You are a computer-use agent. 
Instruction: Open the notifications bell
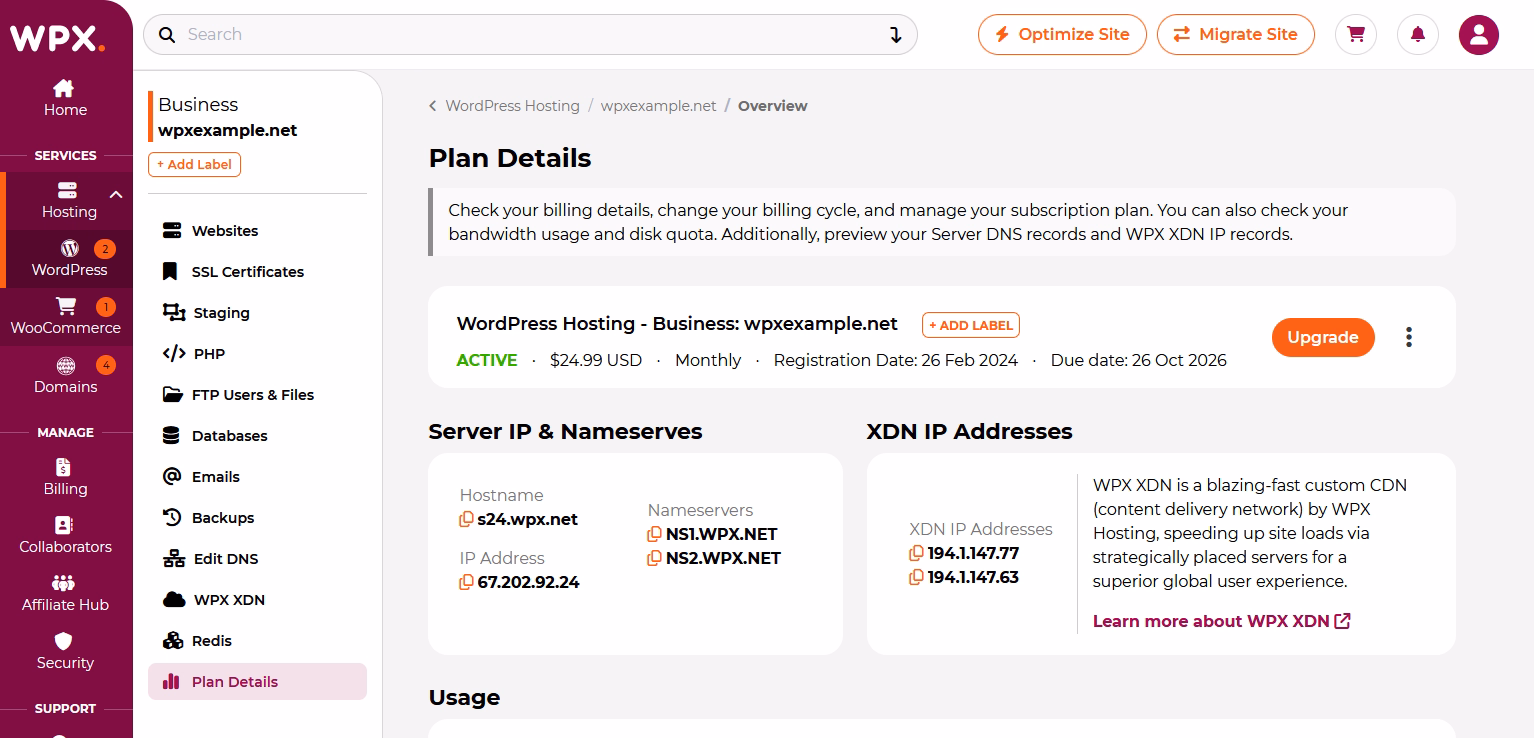1418,35
